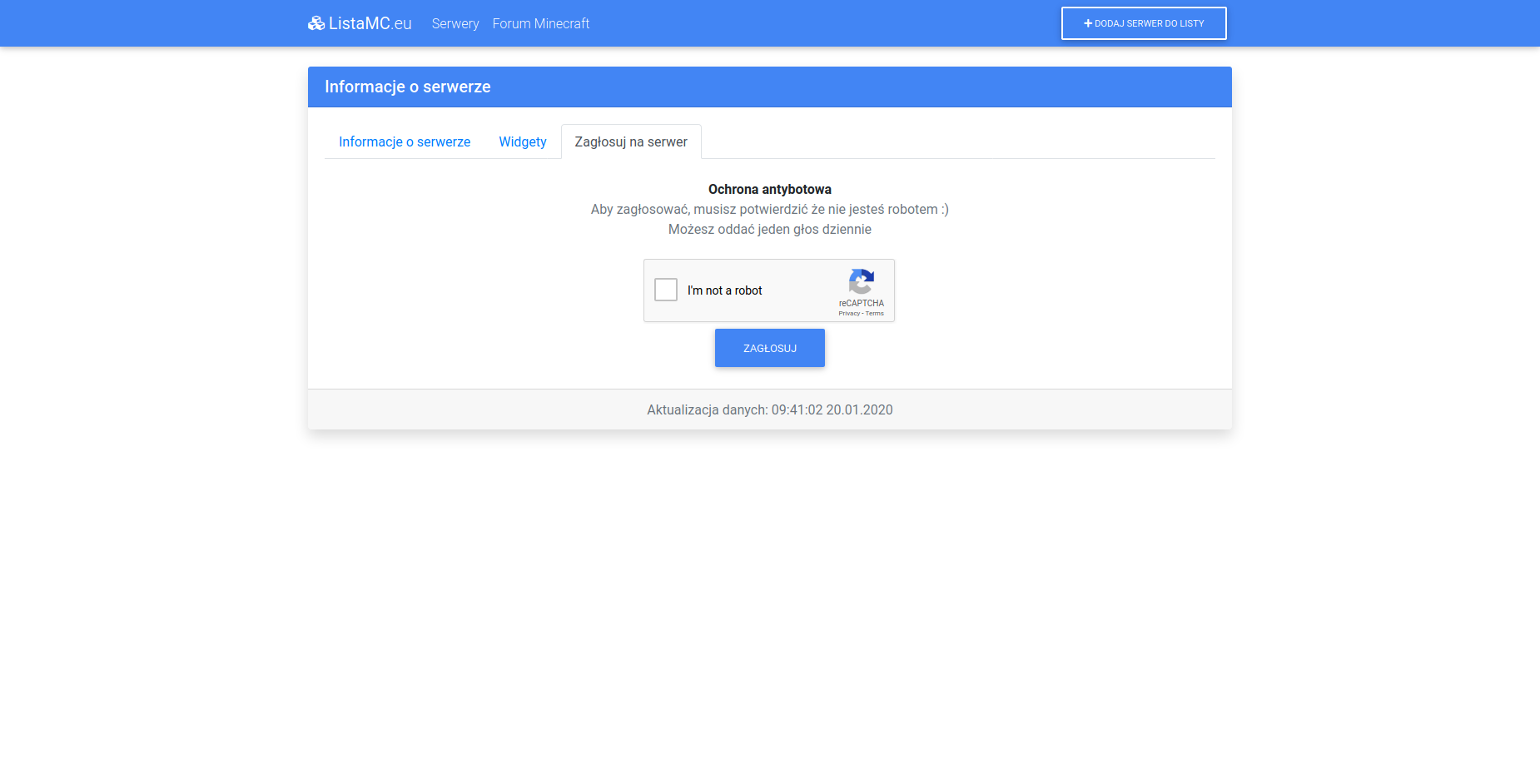1540x784 pixels.
Task: Click the reCAPTCHA text under the logo
Action: click(x=861, y=303)
